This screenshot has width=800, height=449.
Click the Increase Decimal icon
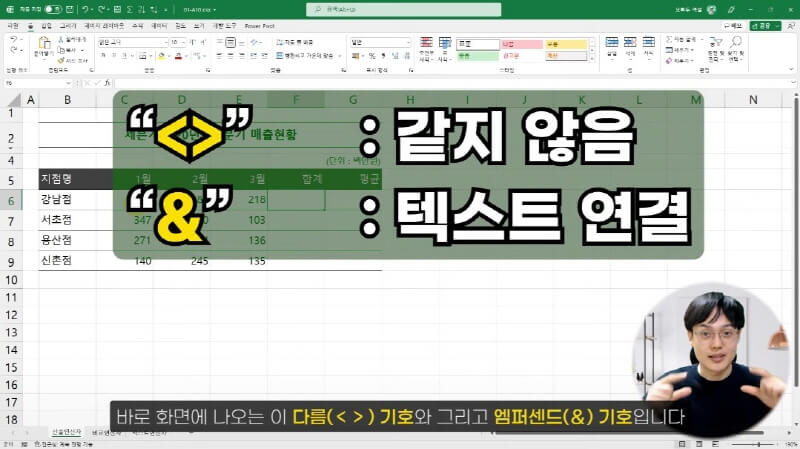(x=395, y=56)
